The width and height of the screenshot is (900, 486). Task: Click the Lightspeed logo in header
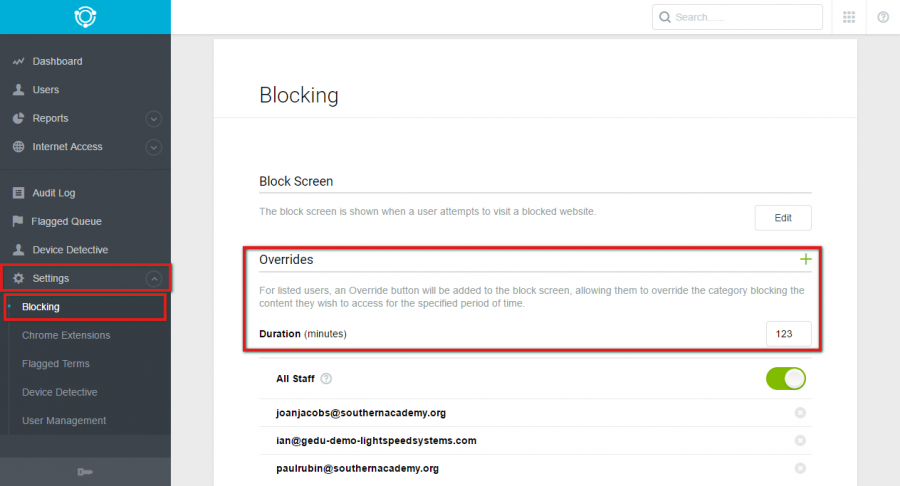point(85,17)
